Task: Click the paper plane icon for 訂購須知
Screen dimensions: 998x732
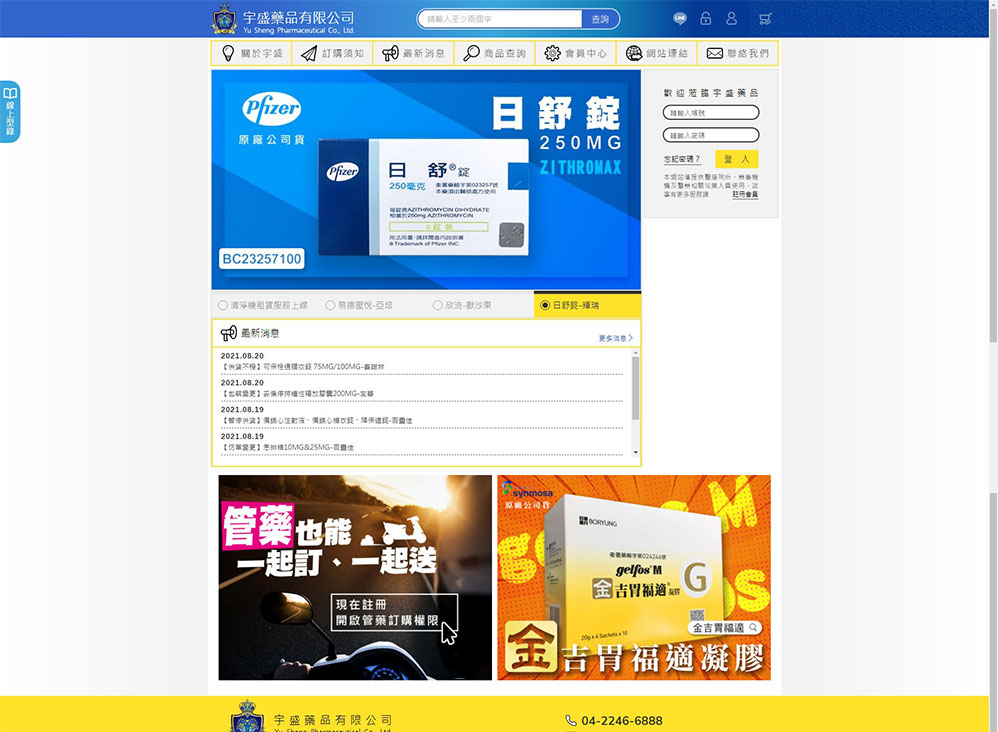Action: point(309,53)
